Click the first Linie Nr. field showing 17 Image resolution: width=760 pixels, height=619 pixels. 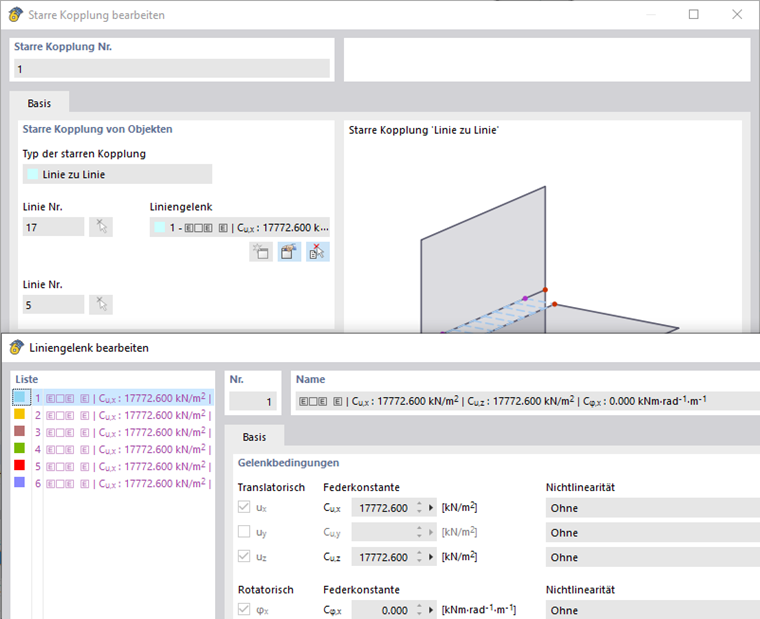pos(53,227)
